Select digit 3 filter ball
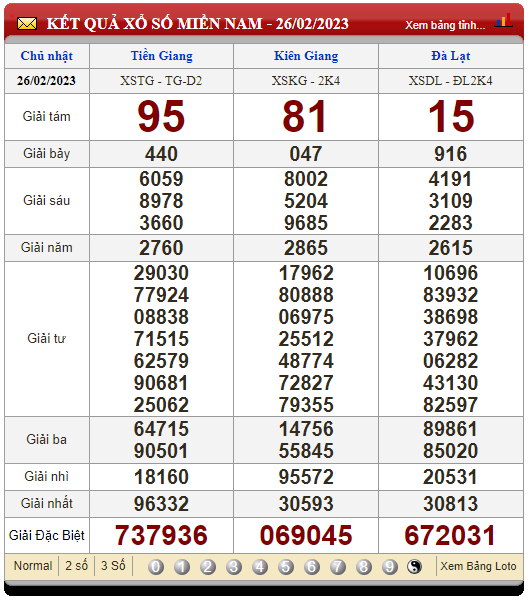529x596 pixels. (234, 567)
